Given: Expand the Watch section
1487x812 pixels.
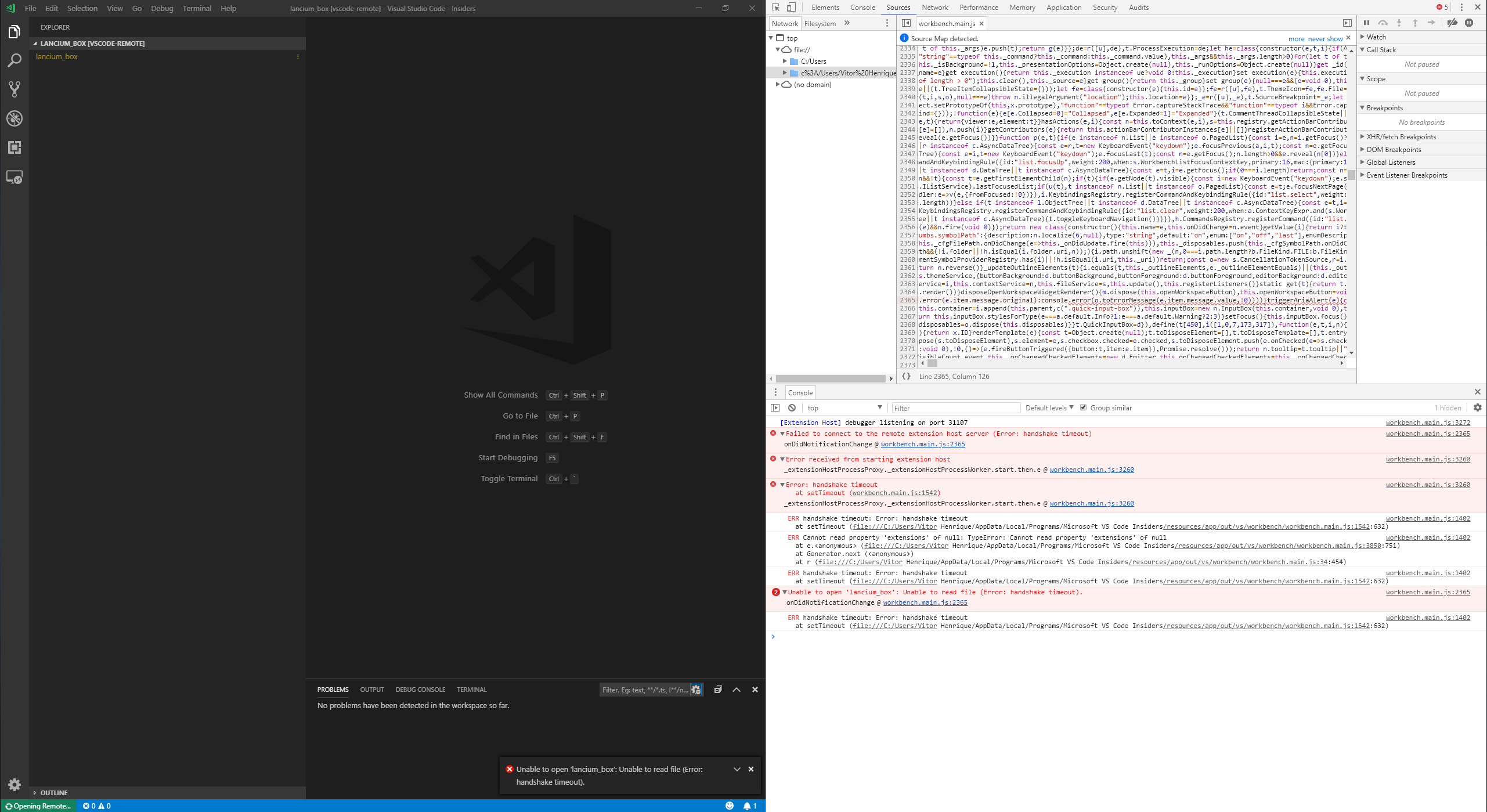Looking at the screenshot, I should (1375, 37).
